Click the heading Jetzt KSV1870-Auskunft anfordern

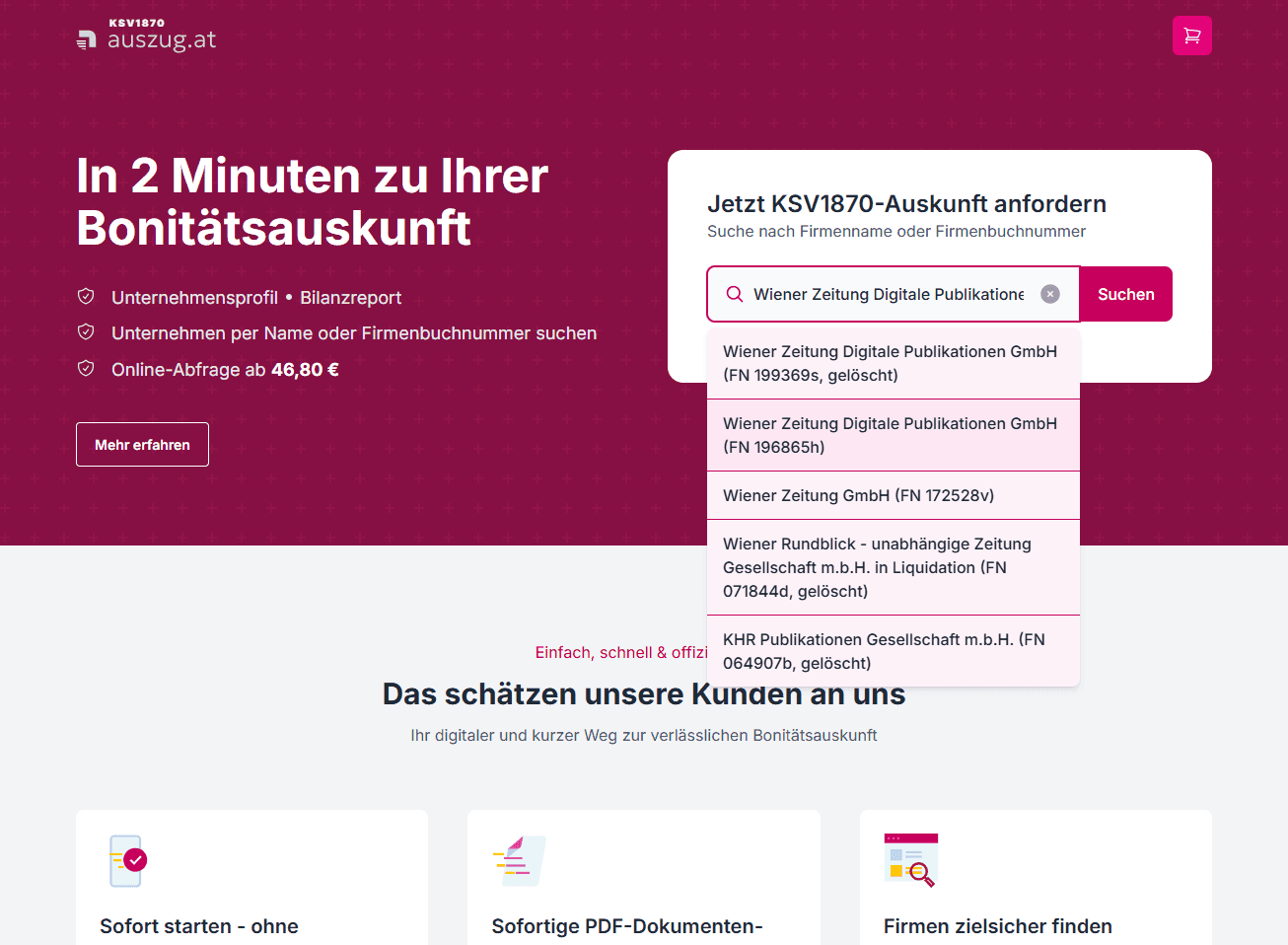coord(906,203)
